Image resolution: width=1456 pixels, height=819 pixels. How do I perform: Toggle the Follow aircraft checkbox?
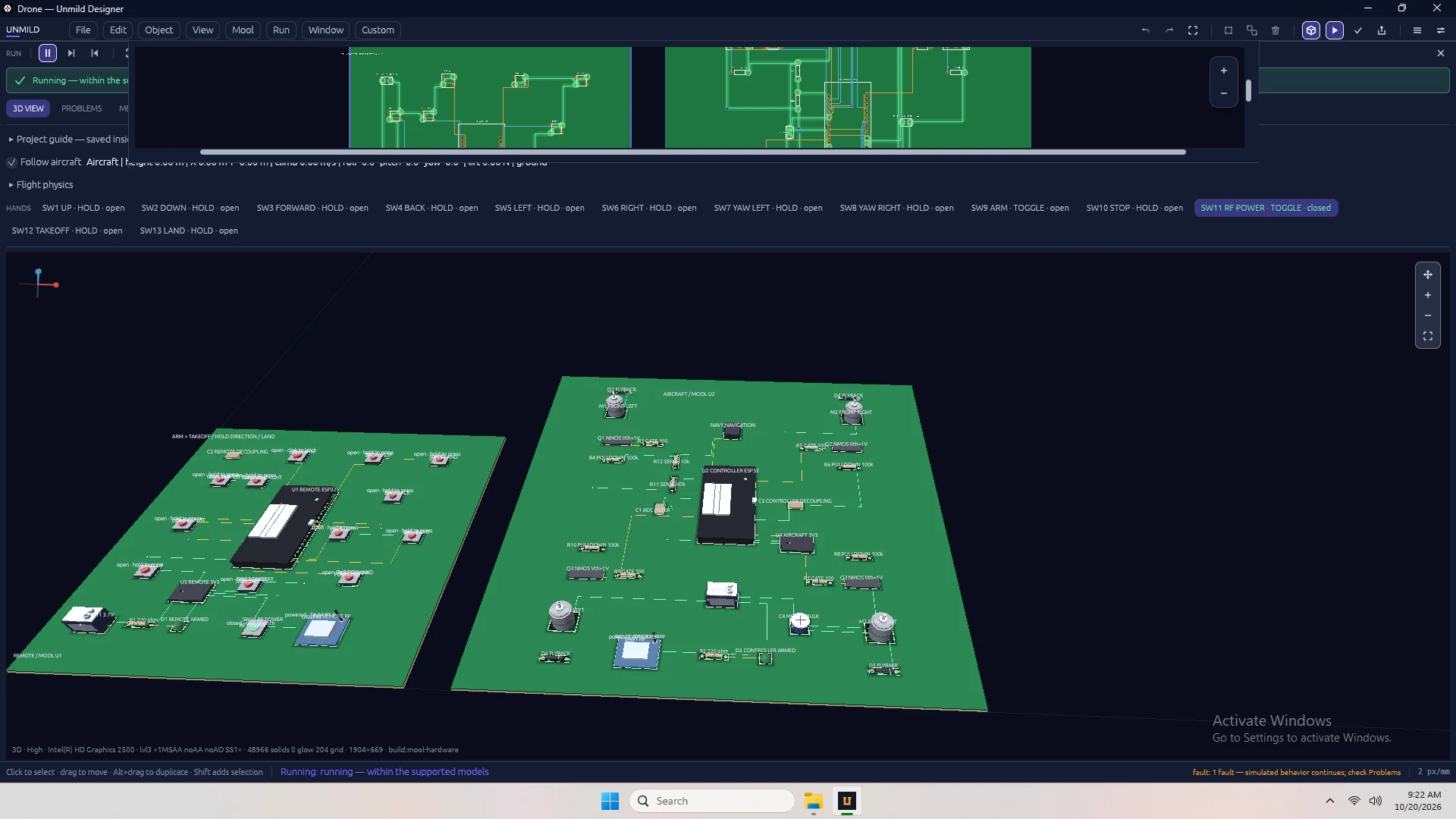pyautogui.click(x=12, y=162)
